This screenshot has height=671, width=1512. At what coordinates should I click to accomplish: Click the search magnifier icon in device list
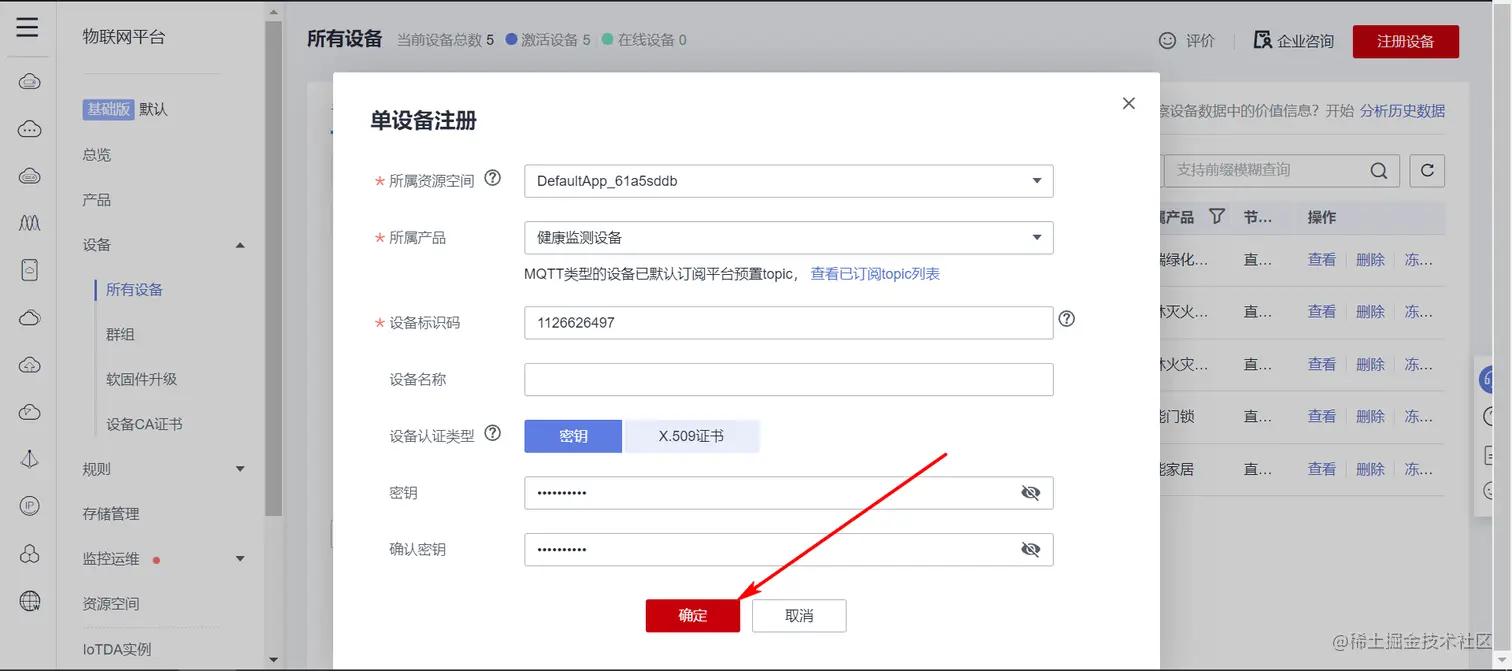pyautogui.click(x=1378, y=171)
